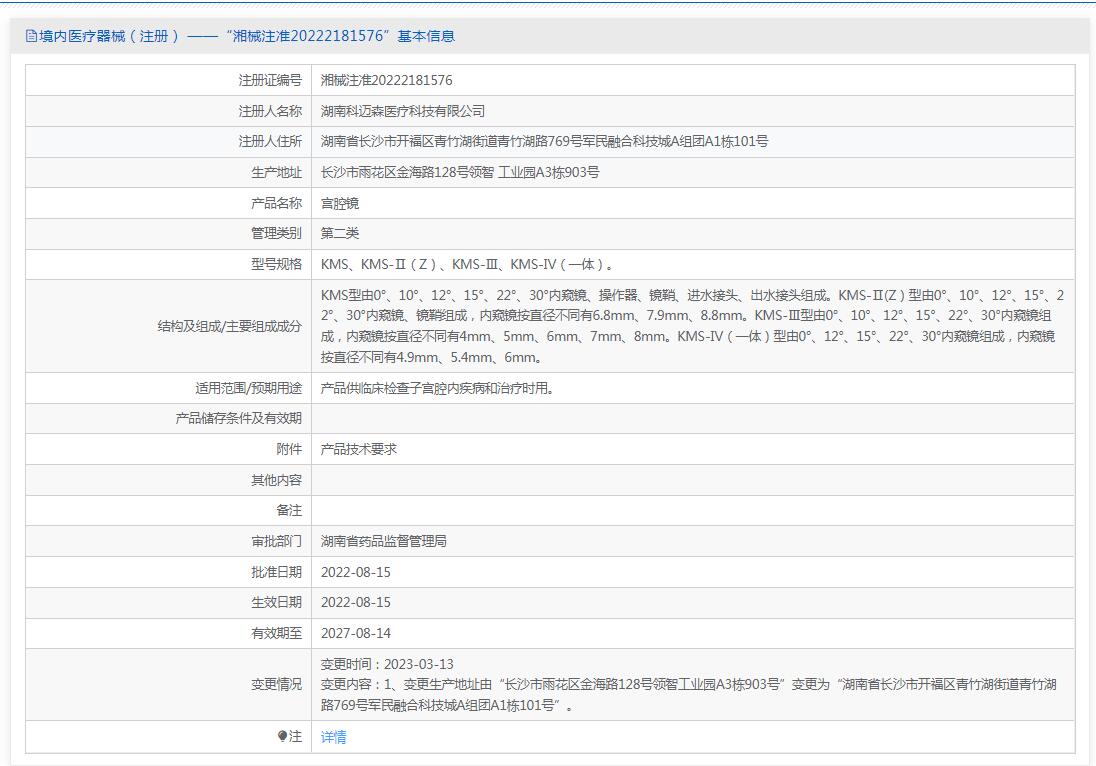Select product name 宫腔镜

[x=340, y=203]
